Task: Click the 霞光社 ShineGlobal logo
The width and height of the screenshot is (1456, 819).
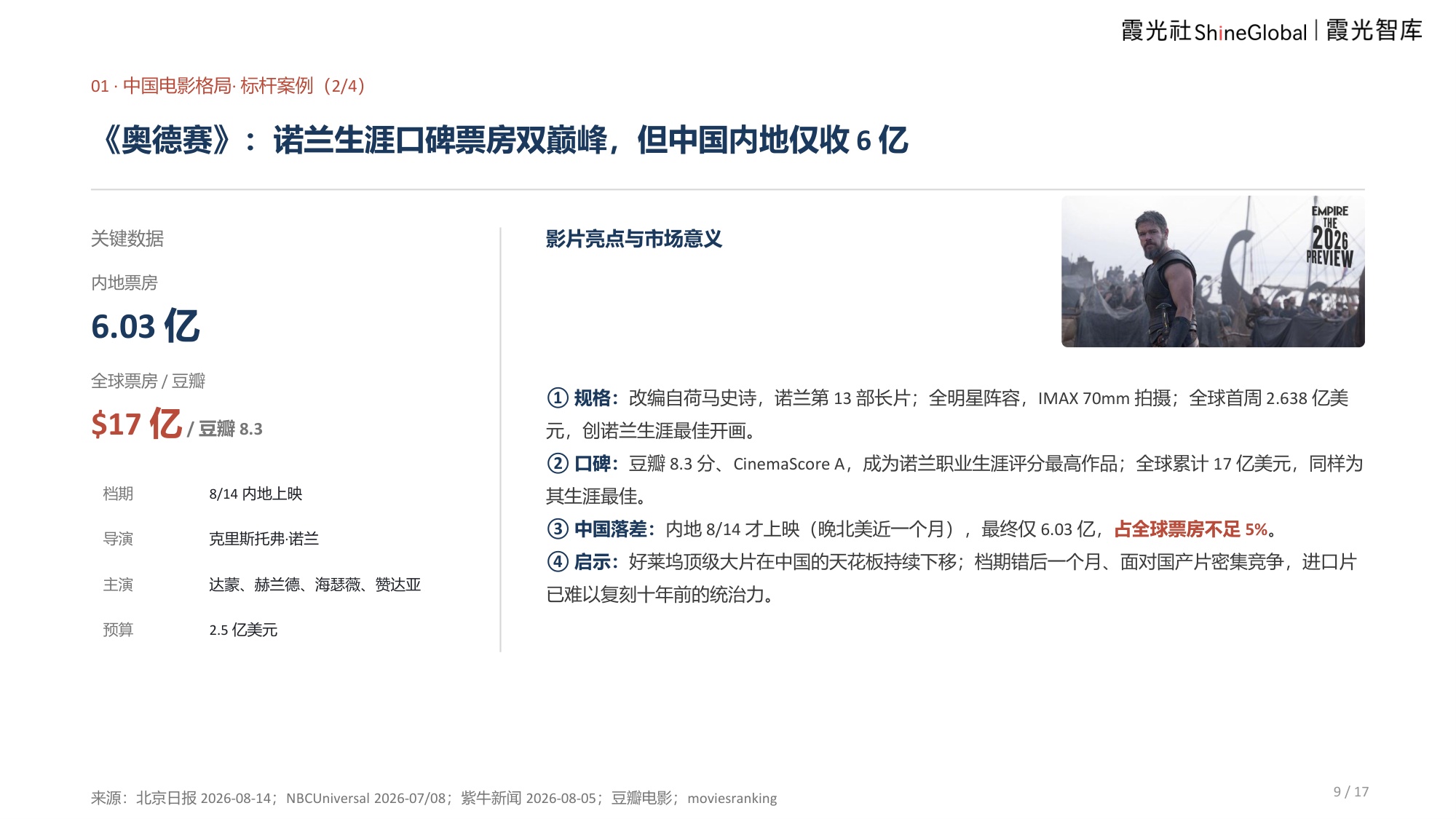Action: point(1214,31)
